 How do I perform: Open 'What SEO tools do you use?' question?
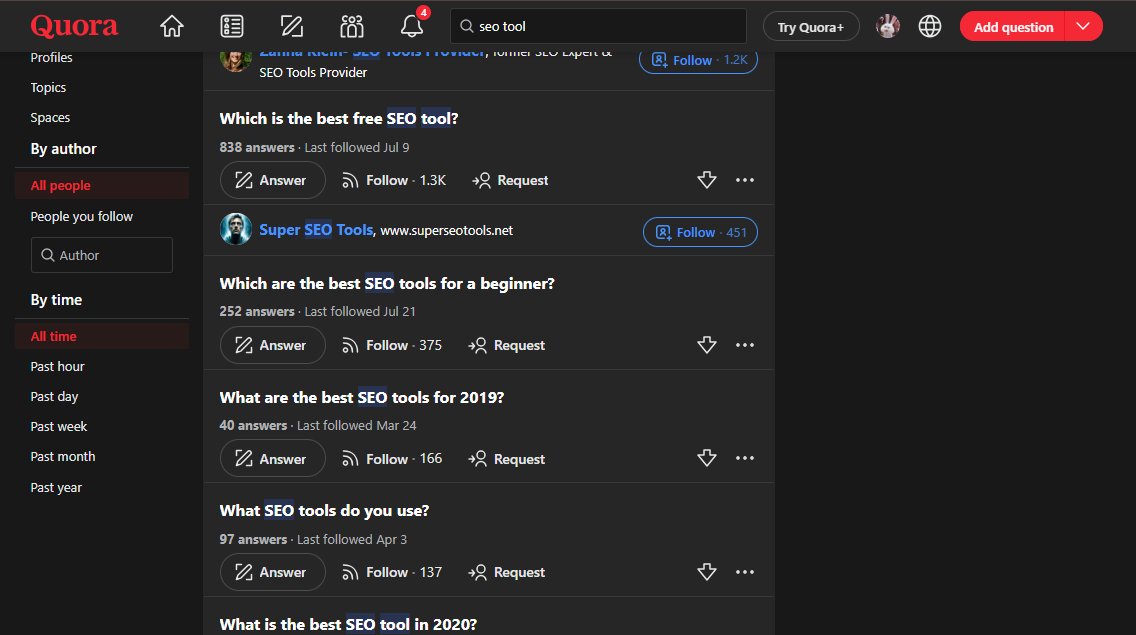[x=324, y=510]
